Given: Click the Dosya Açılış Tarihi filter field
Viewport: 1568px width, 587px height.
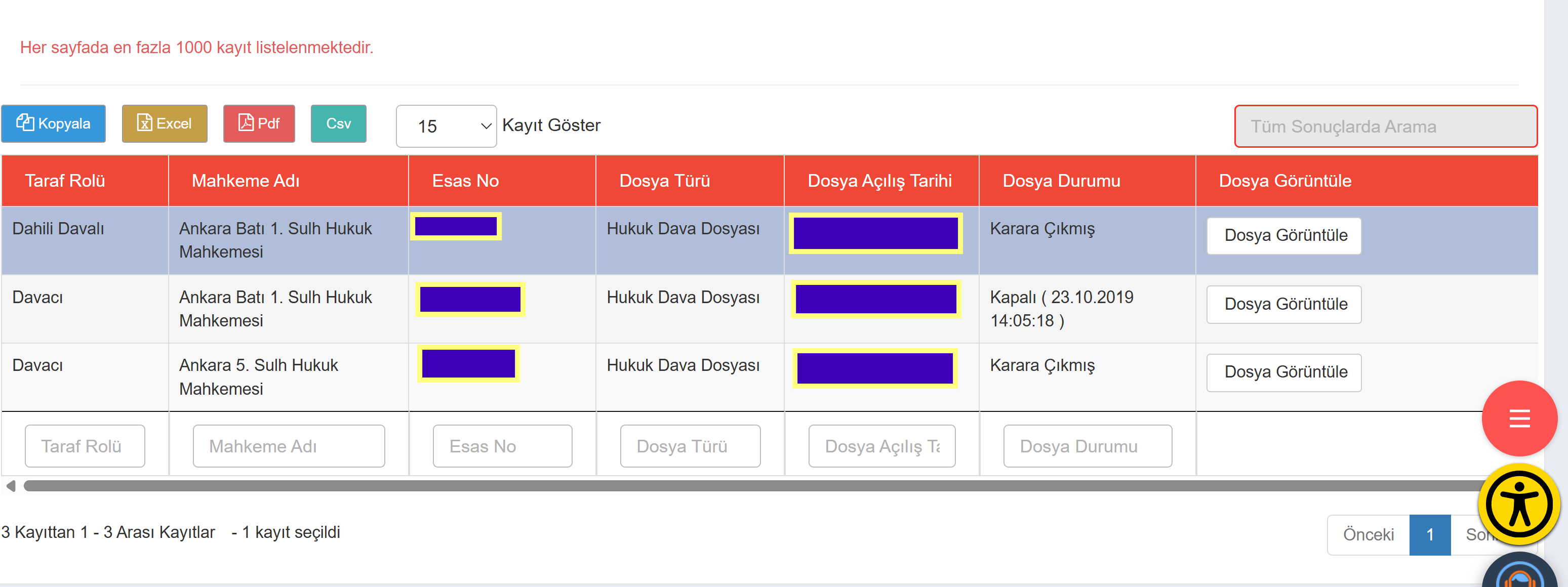Looking at the screenshot, I should click(881, 446).
